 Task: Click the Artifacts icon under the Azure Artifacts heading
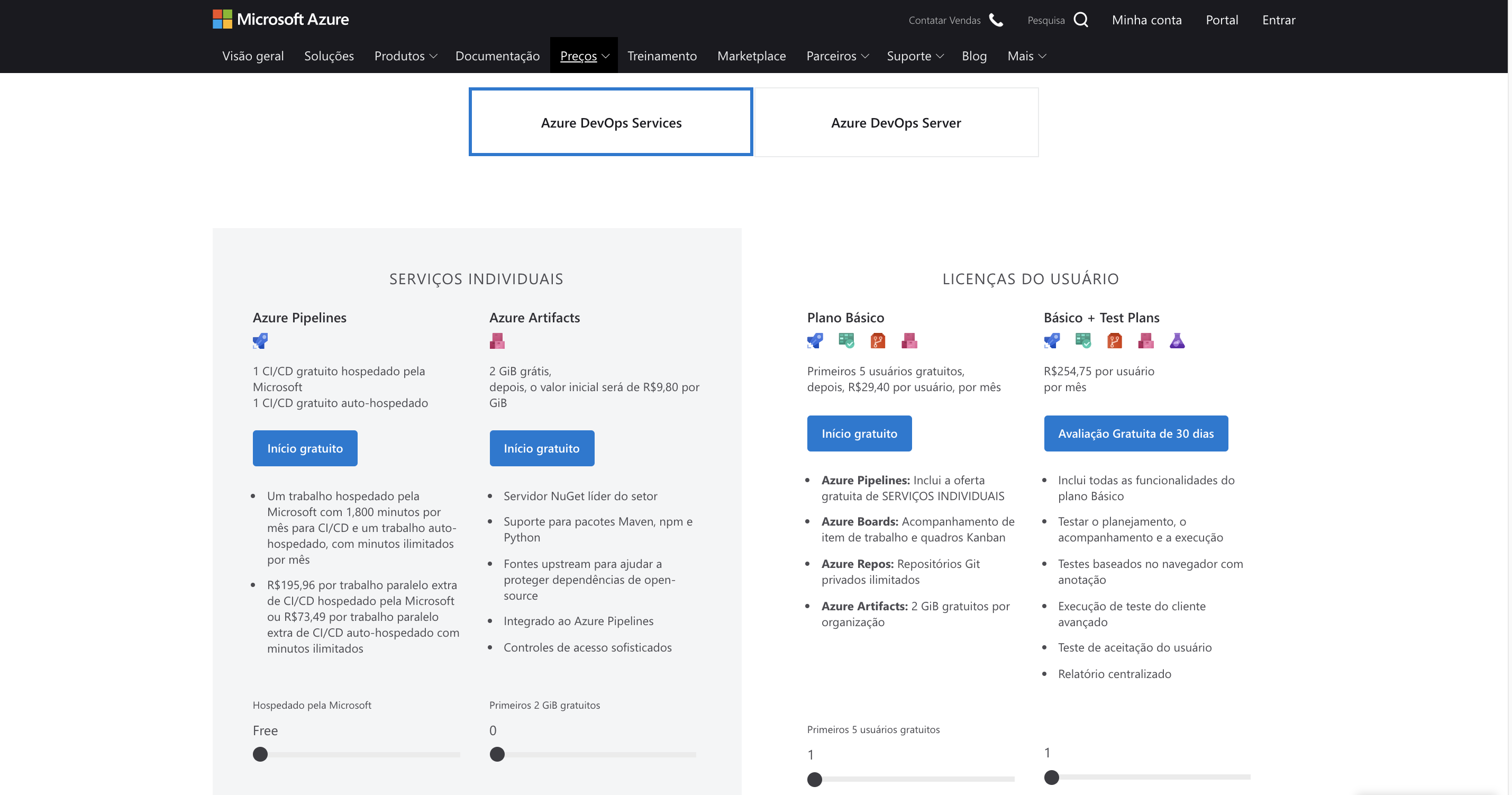(497, 341)
